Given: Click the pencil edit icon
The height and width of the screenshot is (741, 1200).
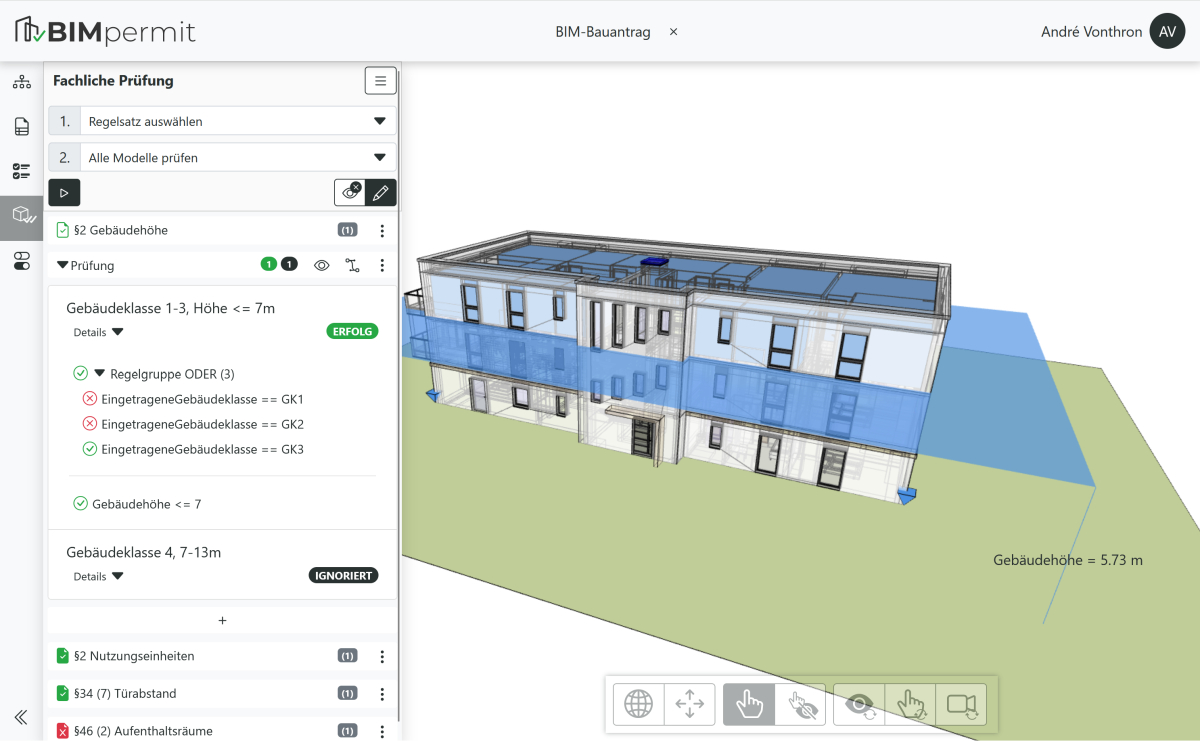Looking at the screenshot, I should pyautogui.click(x=380, y=193).
